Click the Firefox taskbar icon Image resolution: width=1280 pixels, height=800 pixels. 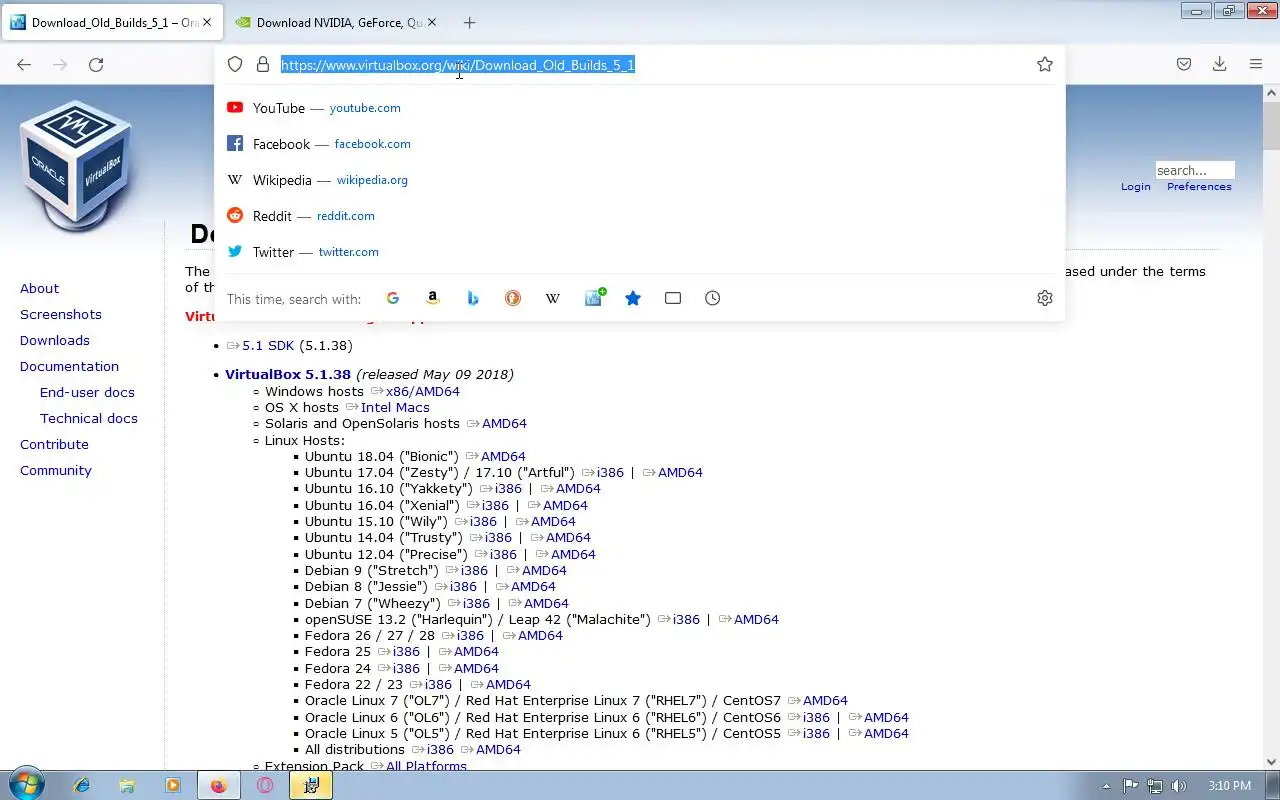point(218,786)
